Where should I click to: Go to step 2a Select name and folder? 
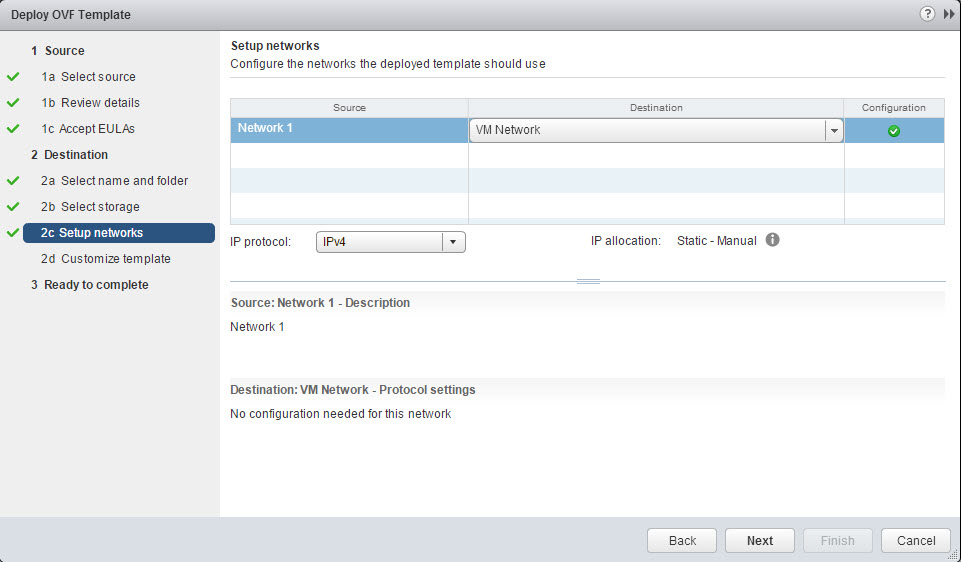(124, 181)
